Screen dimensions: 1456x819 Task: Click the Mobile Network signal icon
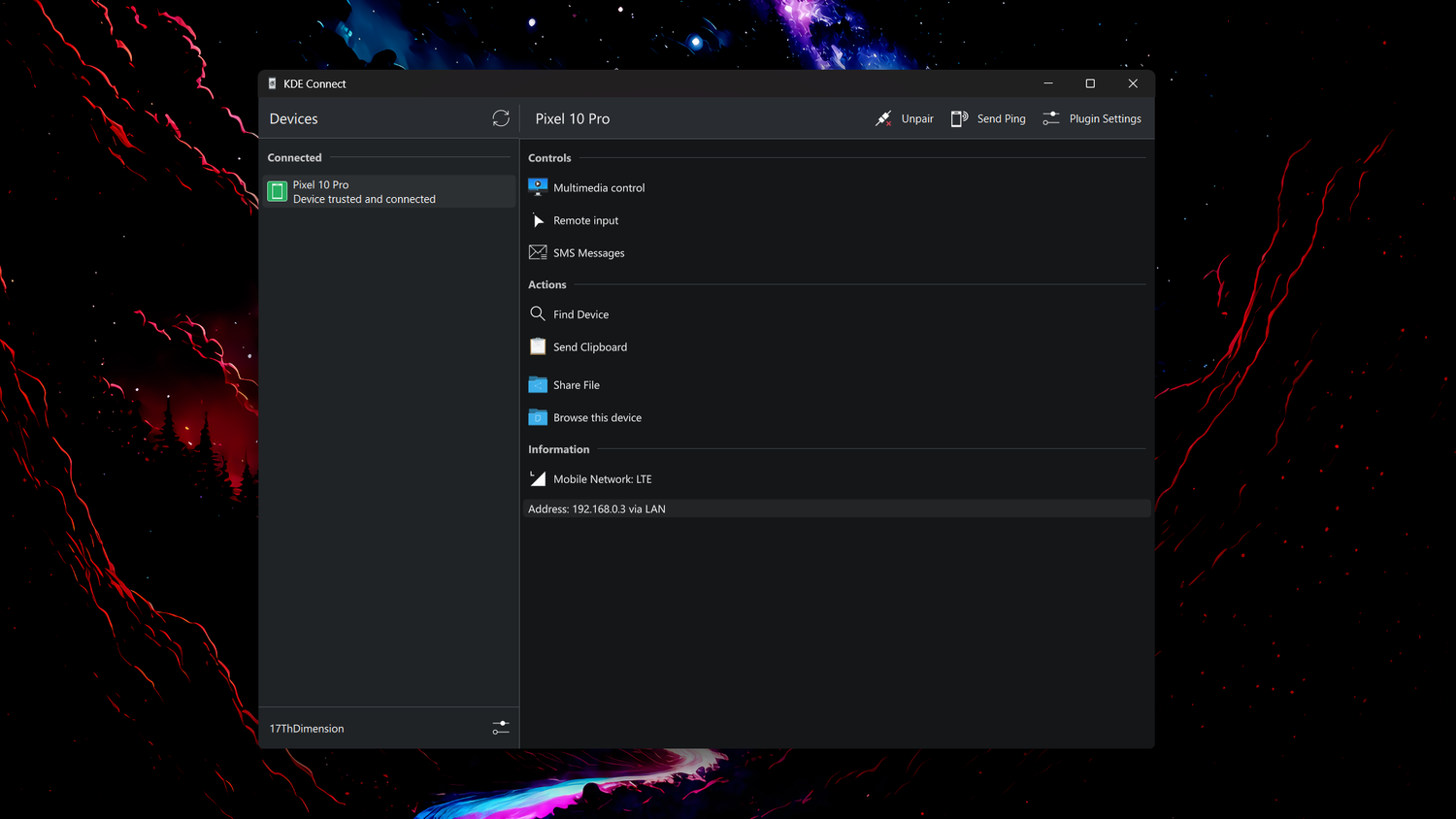click(538, 478)
